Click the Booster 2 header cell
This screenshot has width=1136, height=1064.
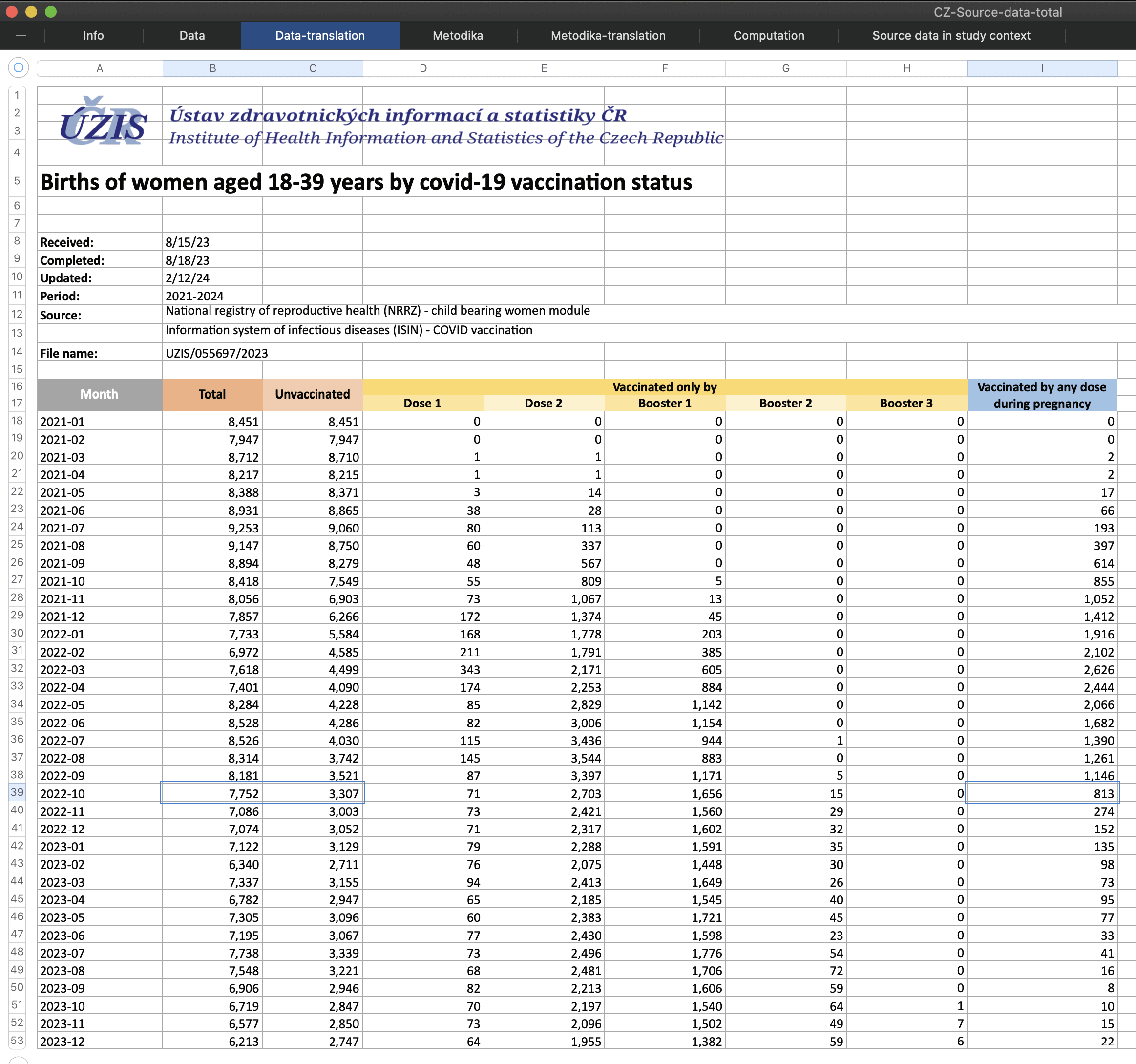click(x=786, y=403)
